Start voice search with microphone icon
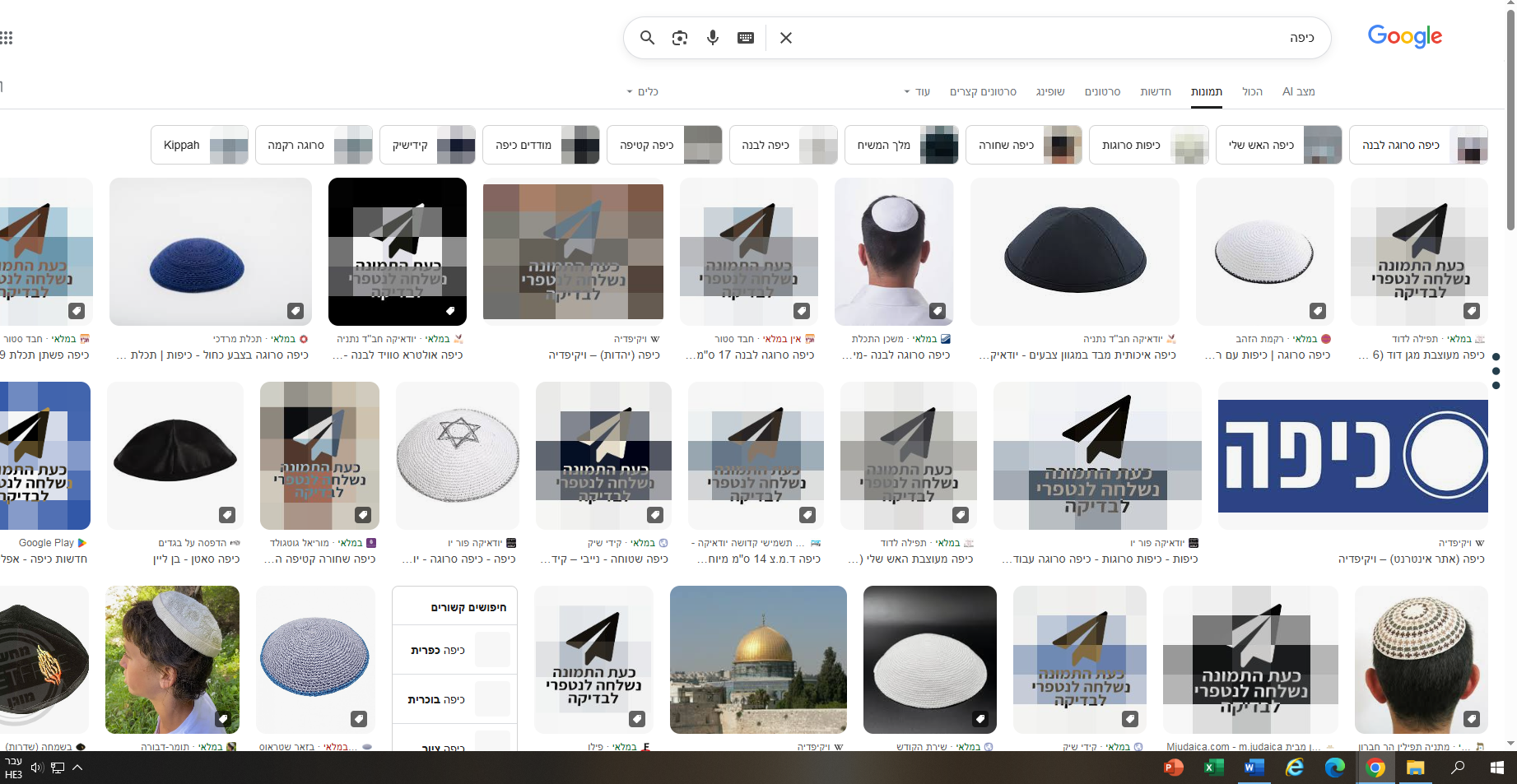This screenshot has width=1517, height=784. (x=713, y=38)
